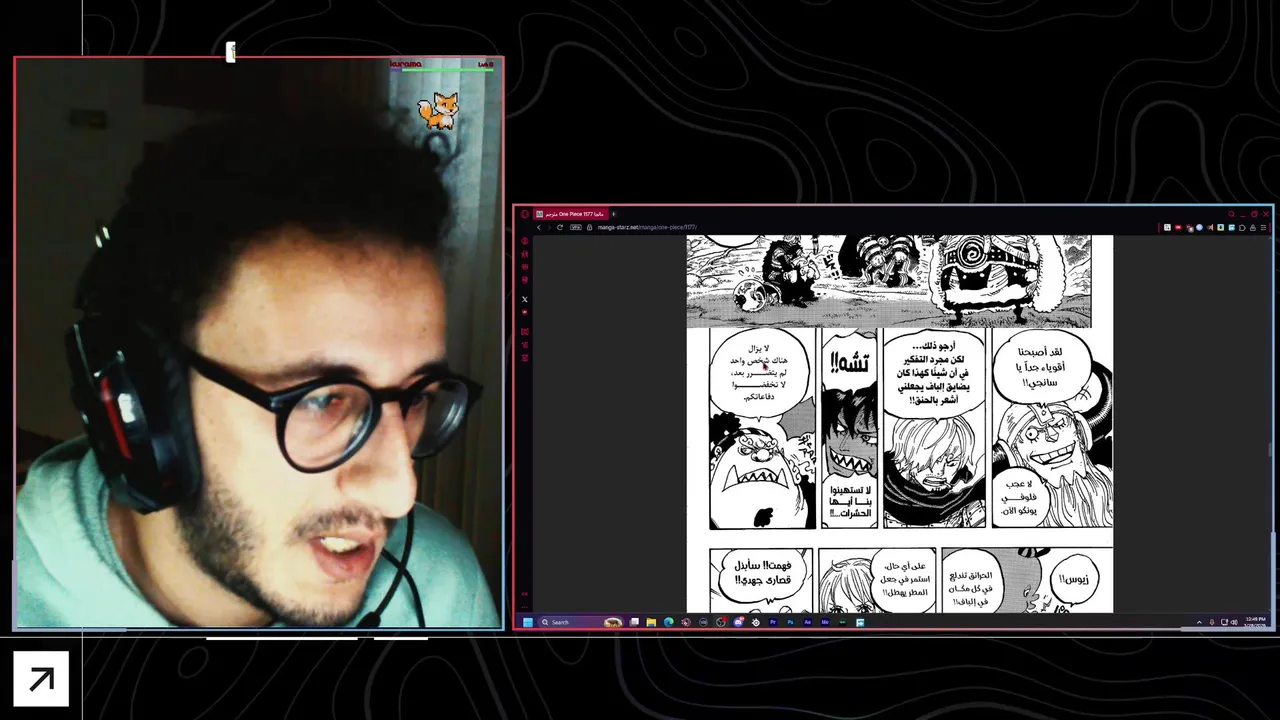
Task: Open the Windows Start button
Action: 528,622
